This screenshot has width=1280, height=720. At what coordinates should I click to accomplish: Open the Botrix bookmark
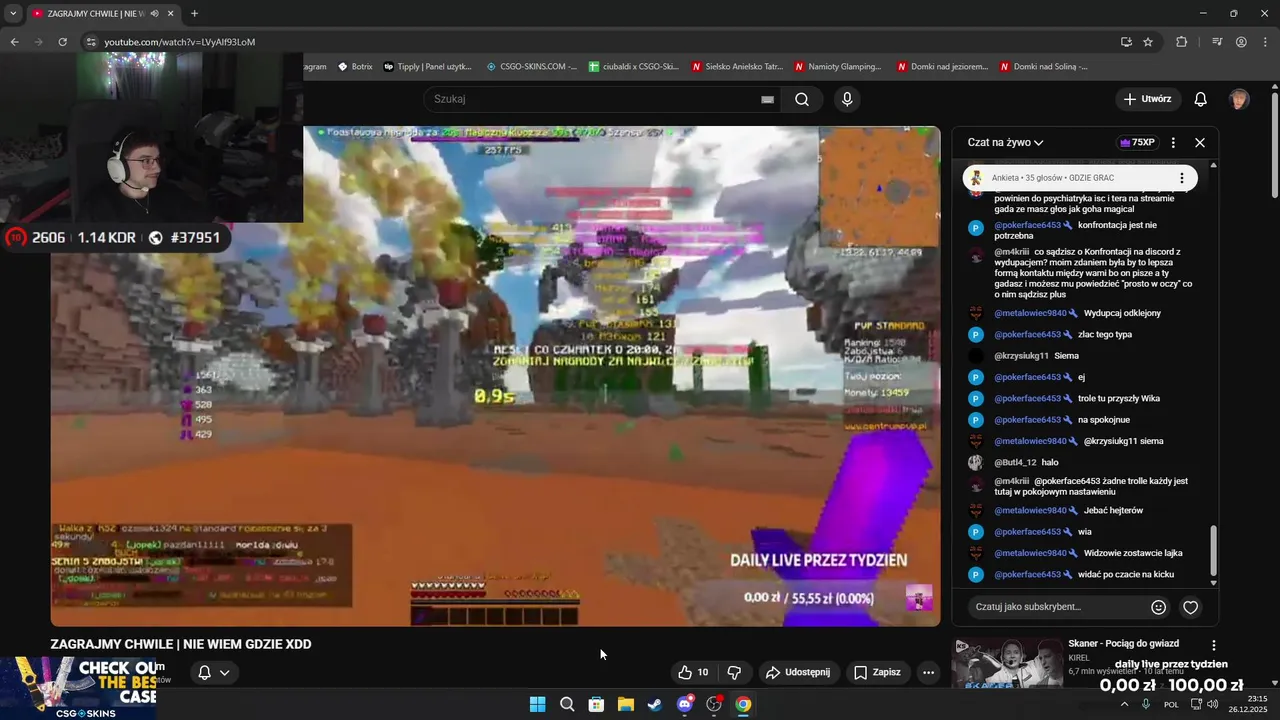(355, 67)
